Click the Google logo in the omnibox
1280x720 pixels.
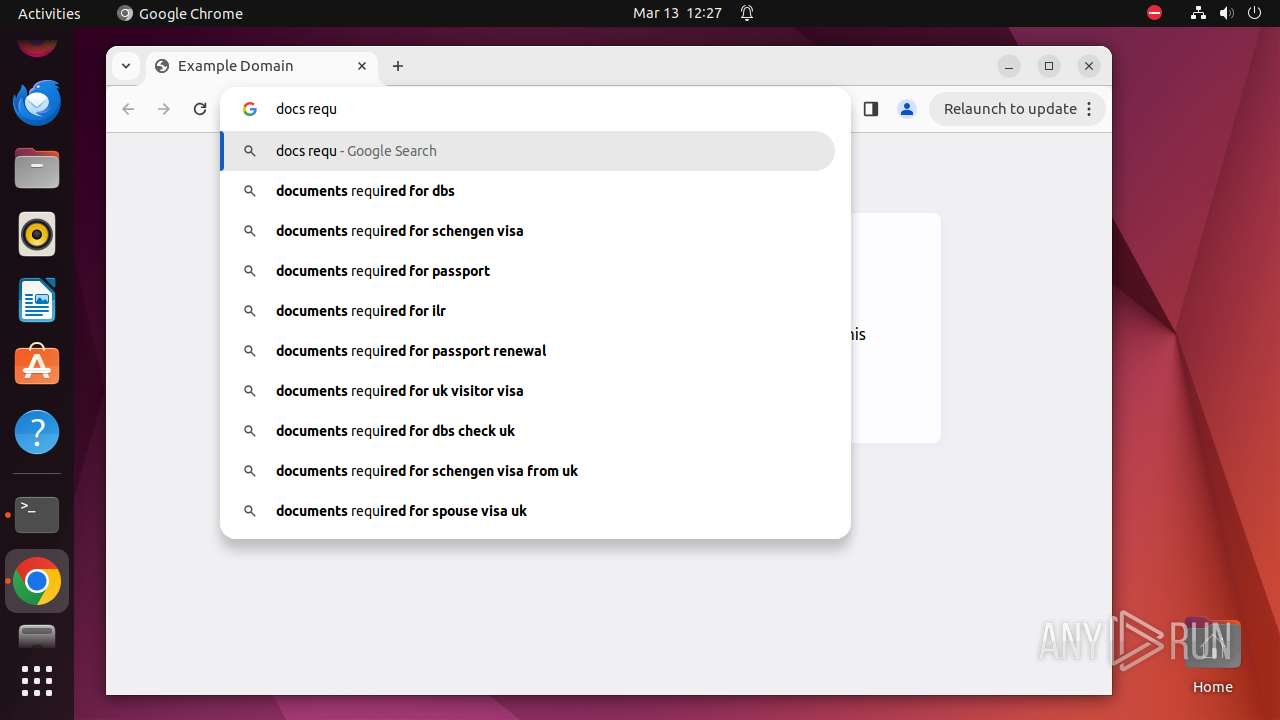(x=250, y=109)
